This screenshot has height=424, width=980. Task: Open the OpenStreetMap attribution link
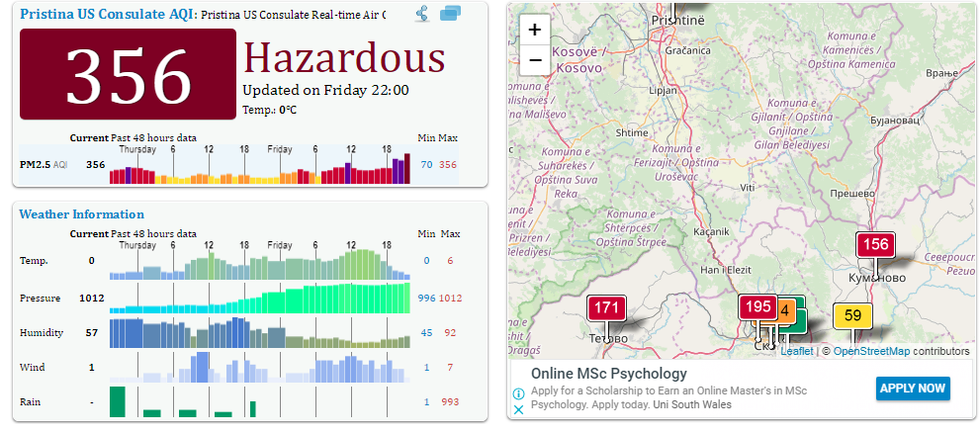pyautogui.click(x=871, y=351)
